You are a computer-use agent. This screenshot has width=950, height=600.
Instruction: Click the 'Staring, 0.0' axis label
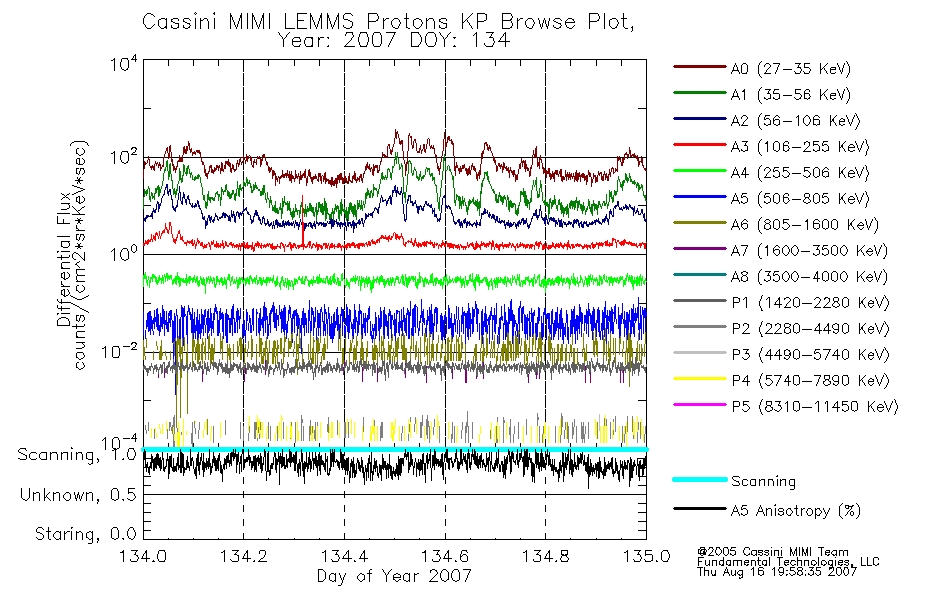tap(85, 534)
